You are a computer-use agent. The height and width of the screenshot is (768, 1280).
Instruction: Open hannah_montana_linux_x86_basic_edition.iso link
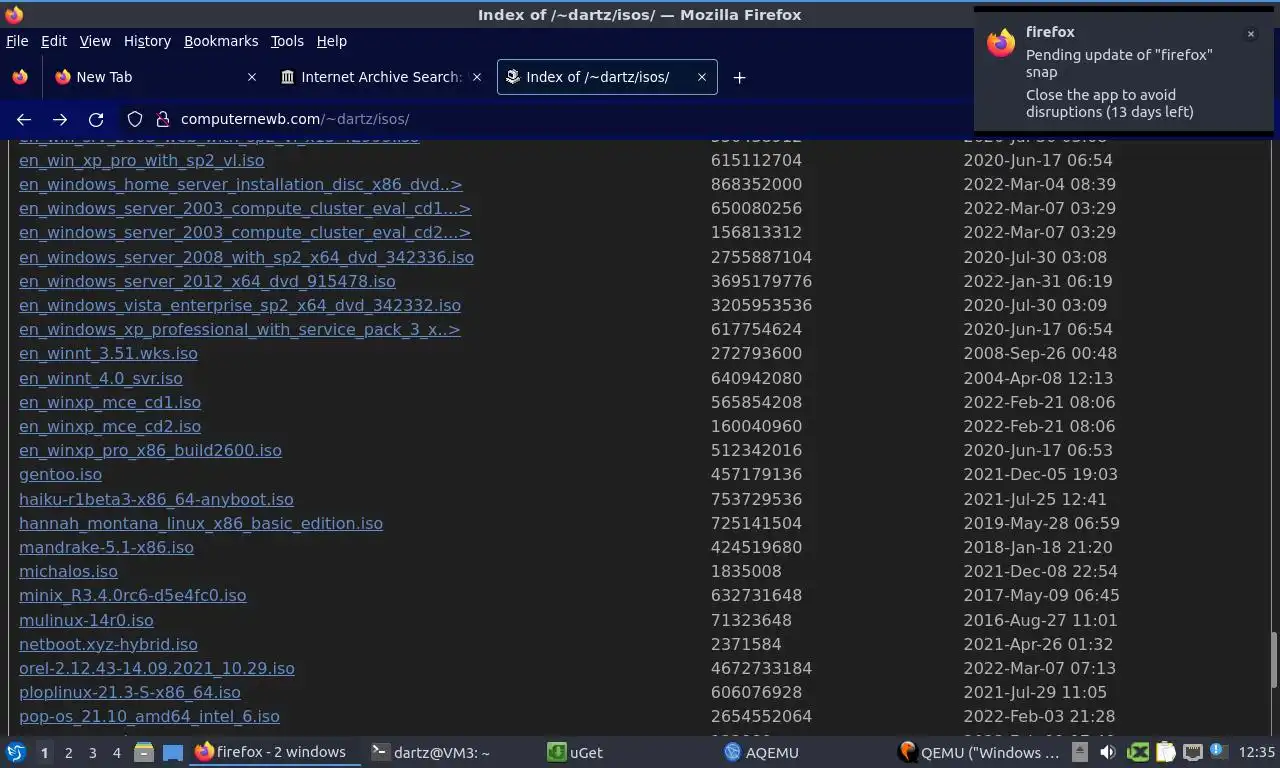(201, 523)
